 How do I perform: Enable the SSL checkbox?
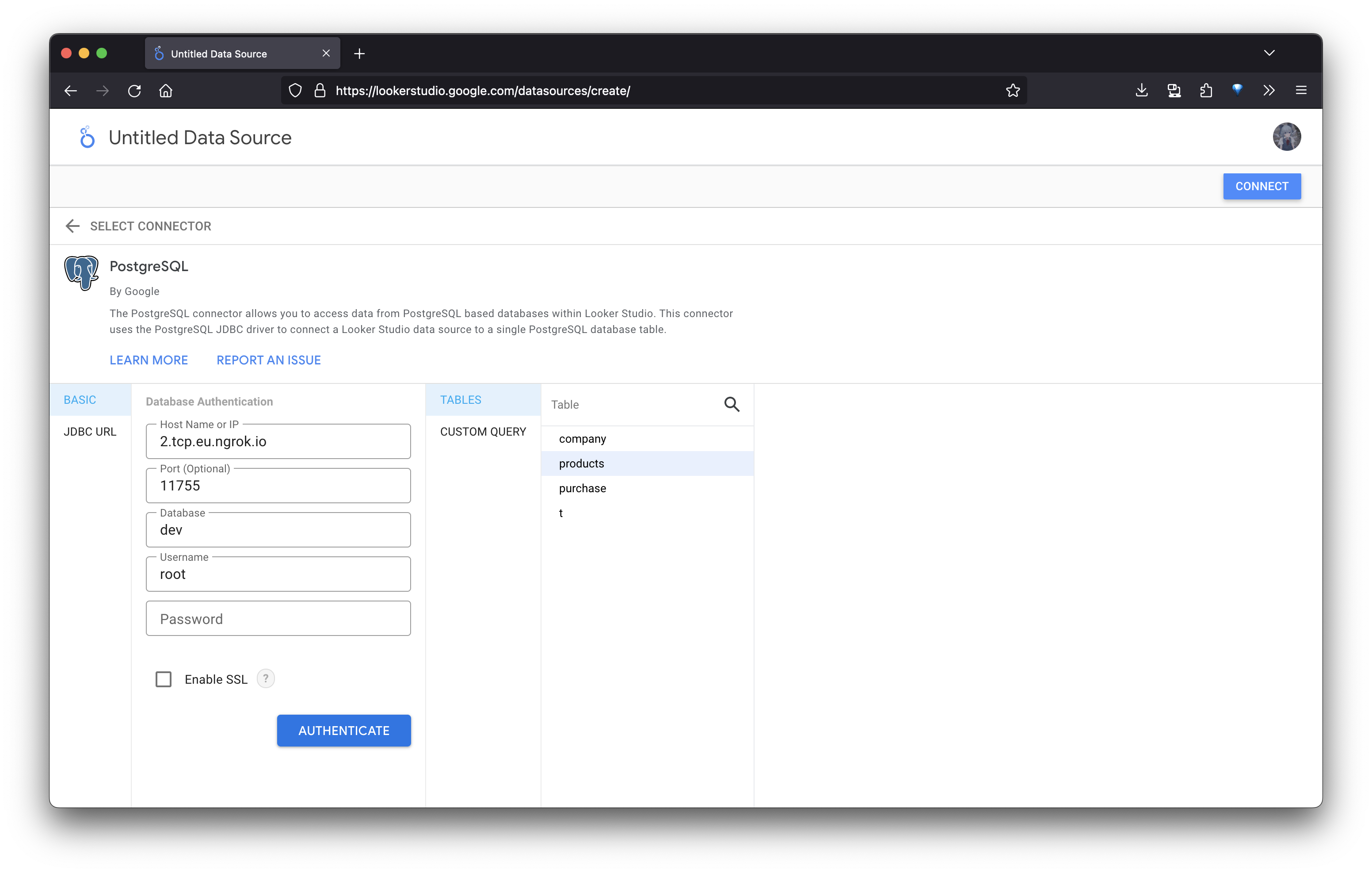(164, 679)
